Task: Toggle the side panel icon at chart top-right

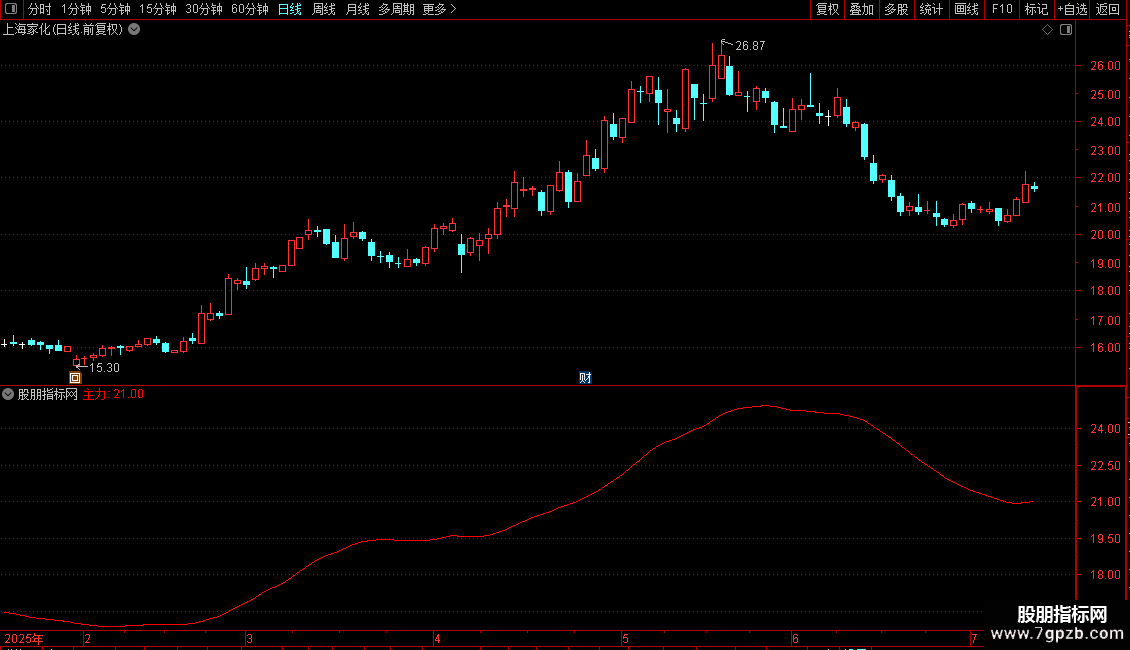Action: click(x=1066, y=30)
